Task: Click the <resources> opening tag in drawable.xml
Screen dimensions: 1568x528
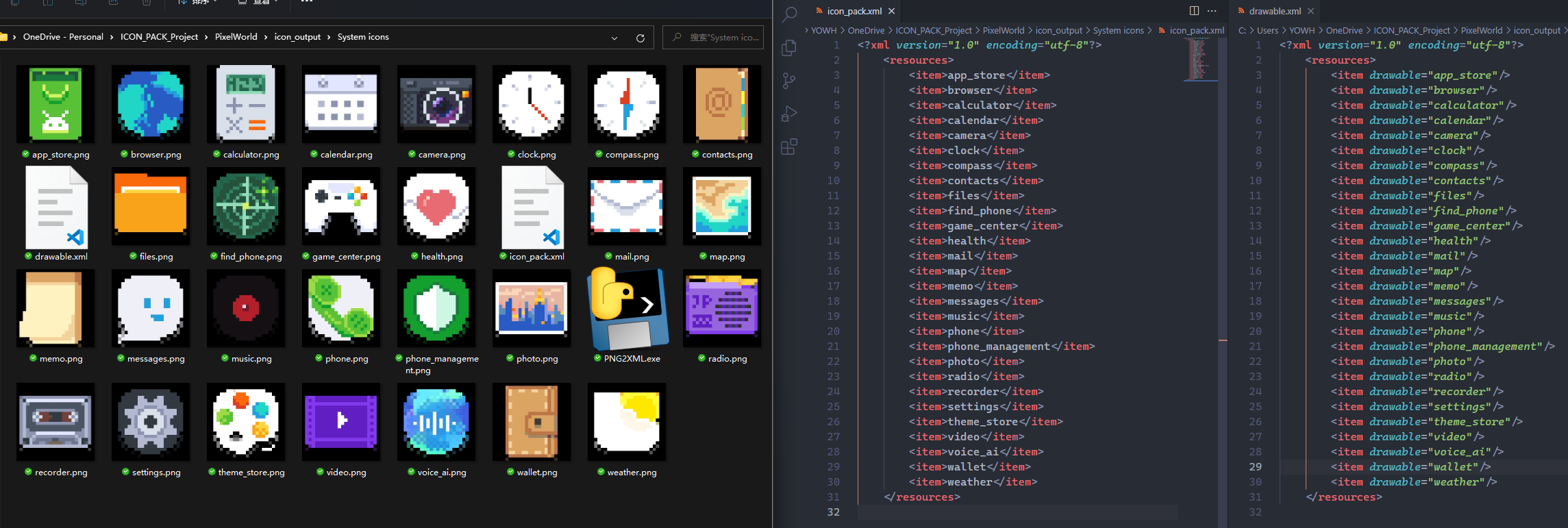Action: click(x=1340, y=60)
